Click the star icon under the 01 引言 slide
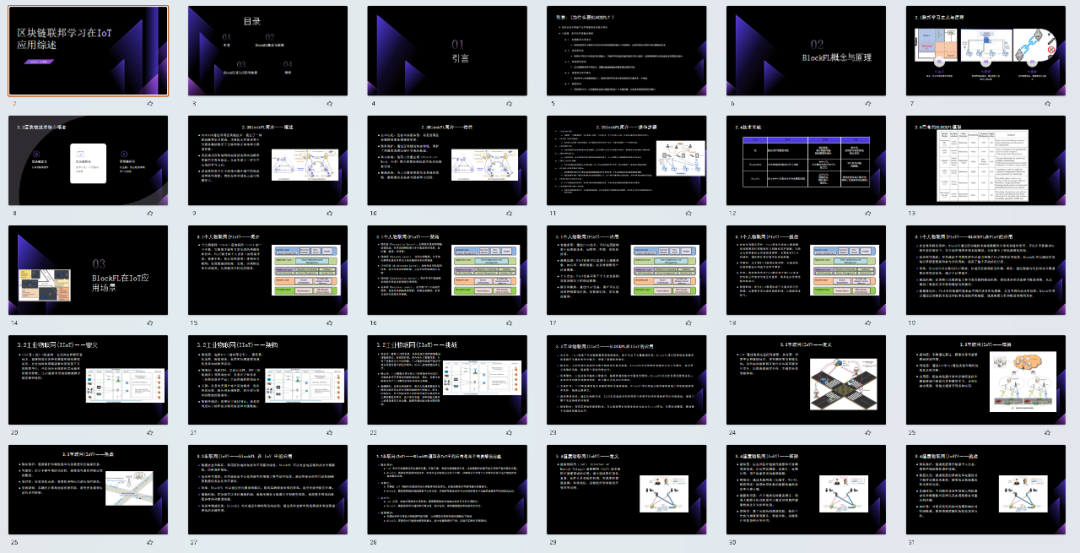This screenshot has height=553, width=1080. [508, 102]
